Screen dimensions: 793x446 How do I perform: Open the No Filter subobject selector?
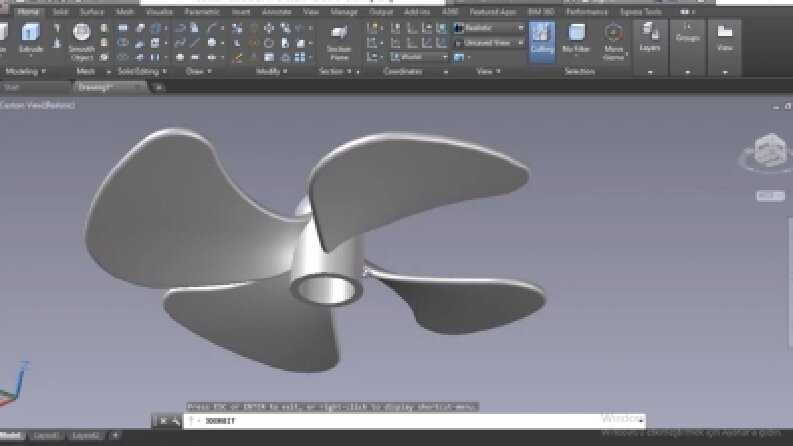pyautogui.click(x=576, y=38)
